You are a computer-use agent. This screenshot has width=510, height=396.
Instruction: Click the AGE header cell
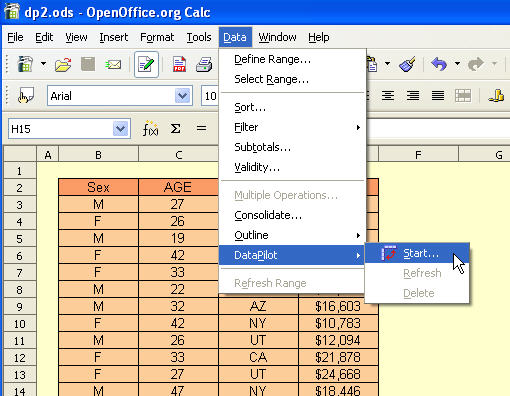coord(178,187)
